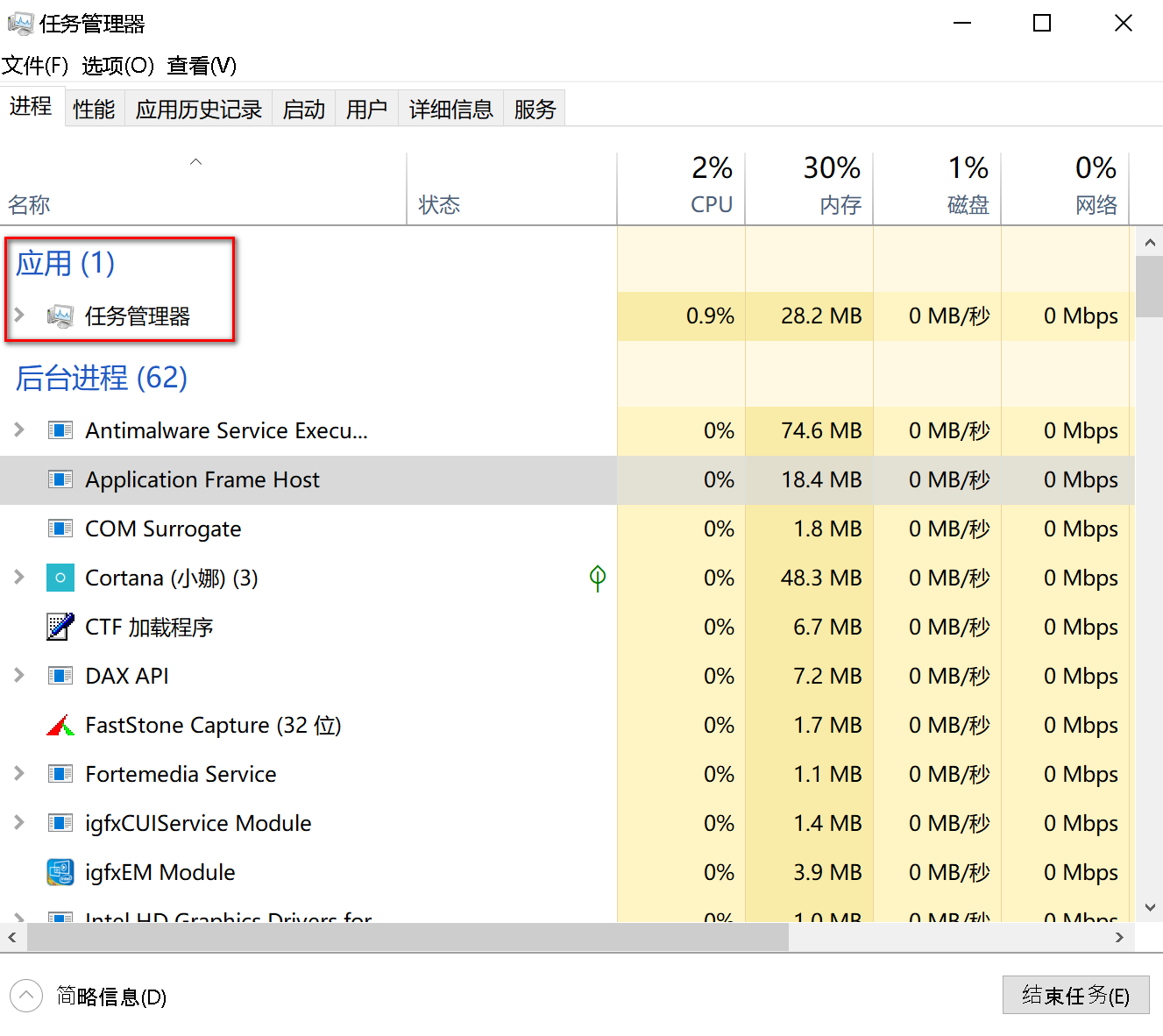Click the 任务管理器 icon in the apps list
The height and width of the screenshot is (1036, 1163).
tap(60, 316)
